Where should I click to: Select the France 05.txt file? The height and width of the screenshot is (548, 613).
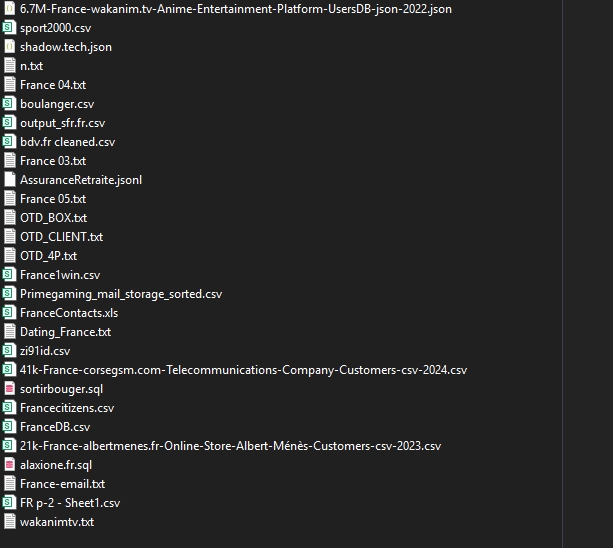[x=53, y=199]
